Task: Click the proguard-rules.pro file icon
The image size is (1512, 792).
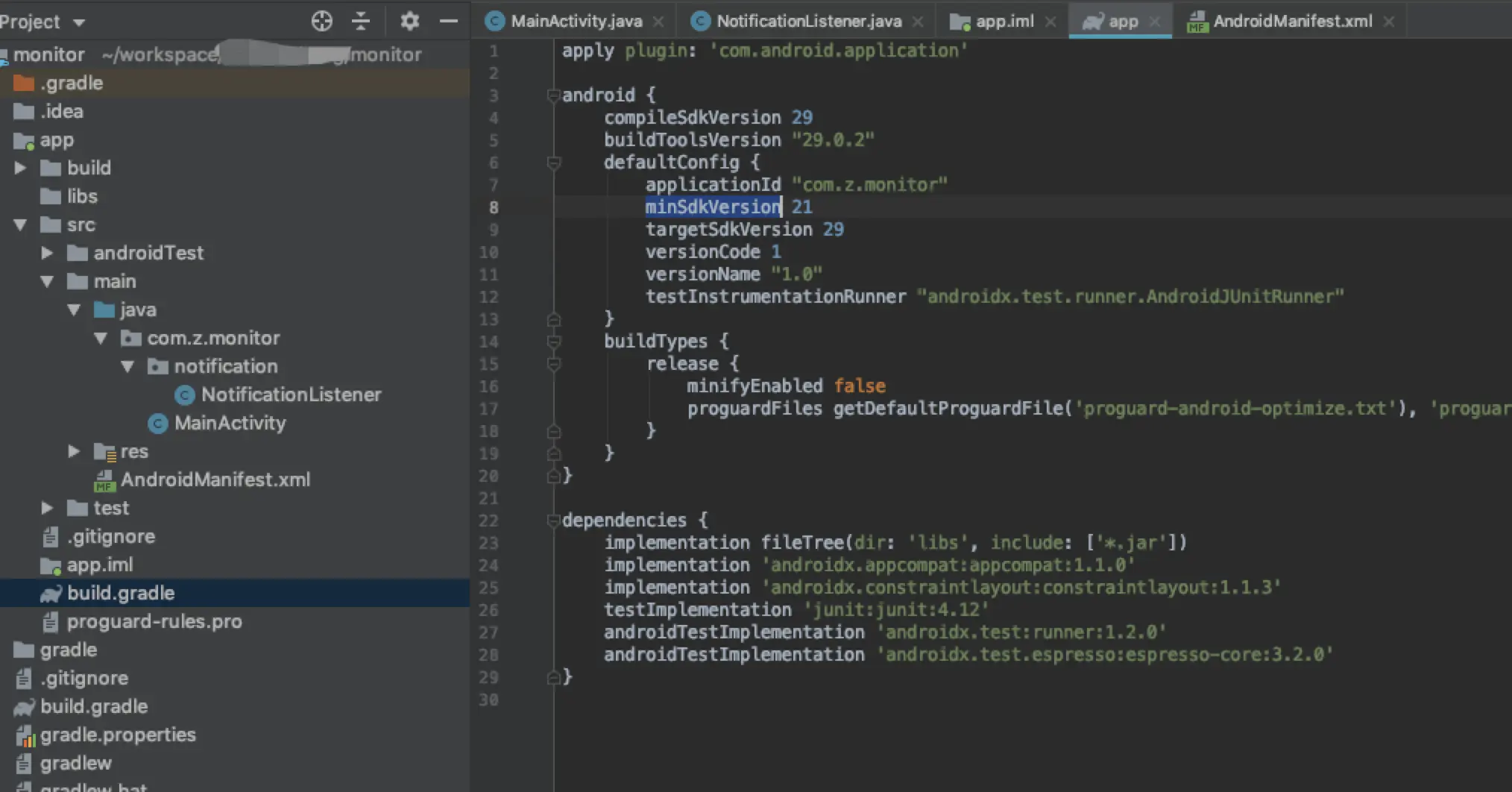Action: click(51, 621)
